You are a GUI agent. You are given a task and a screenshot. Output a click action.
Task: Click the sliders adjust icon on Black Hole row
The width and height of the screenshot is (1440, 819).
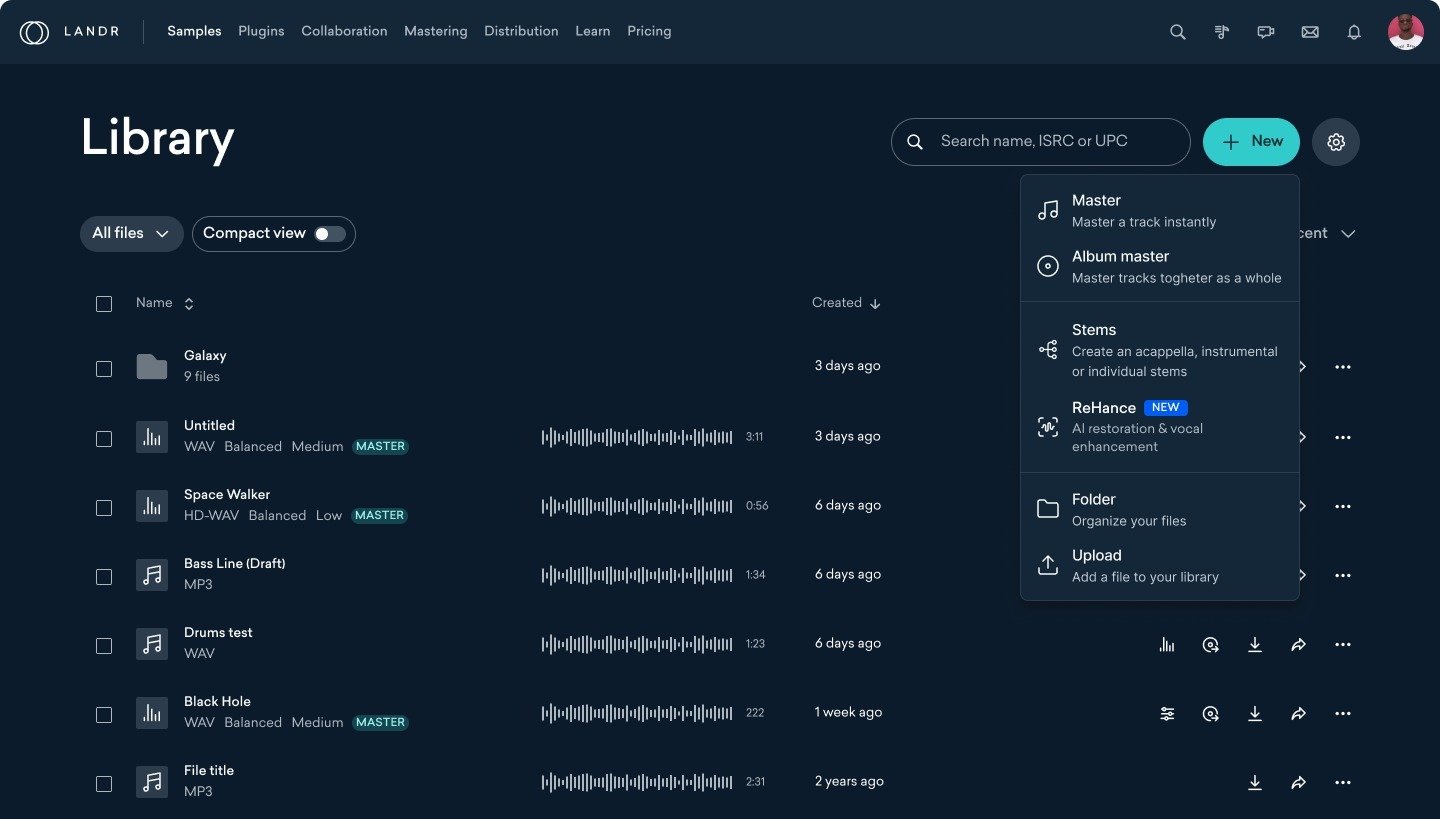1167,714
